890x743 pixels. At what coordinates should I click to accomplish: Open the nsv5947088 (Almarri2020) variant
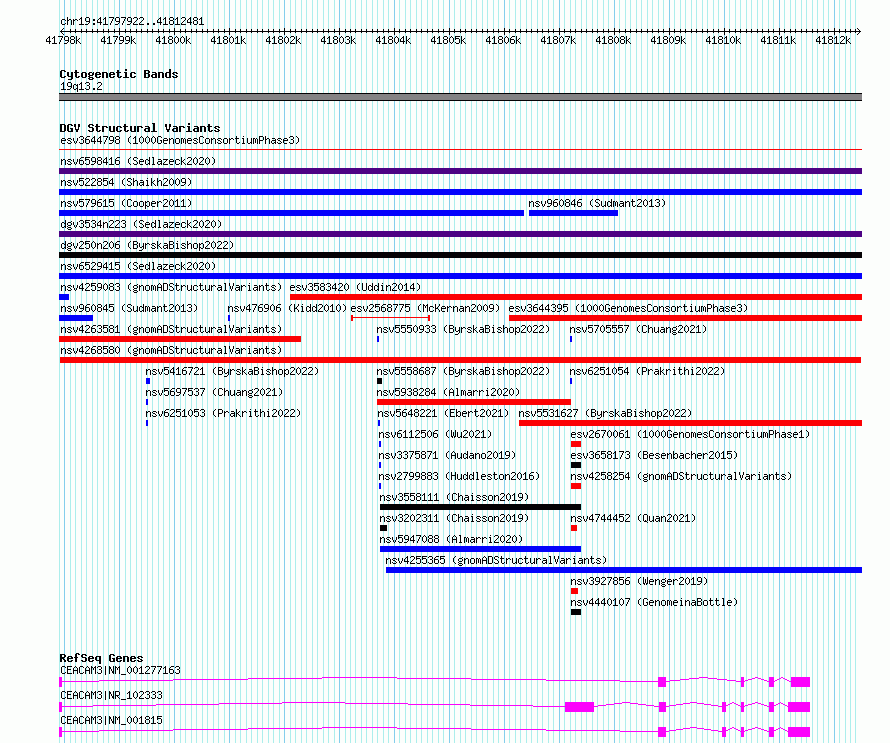[x=451, y=539]
